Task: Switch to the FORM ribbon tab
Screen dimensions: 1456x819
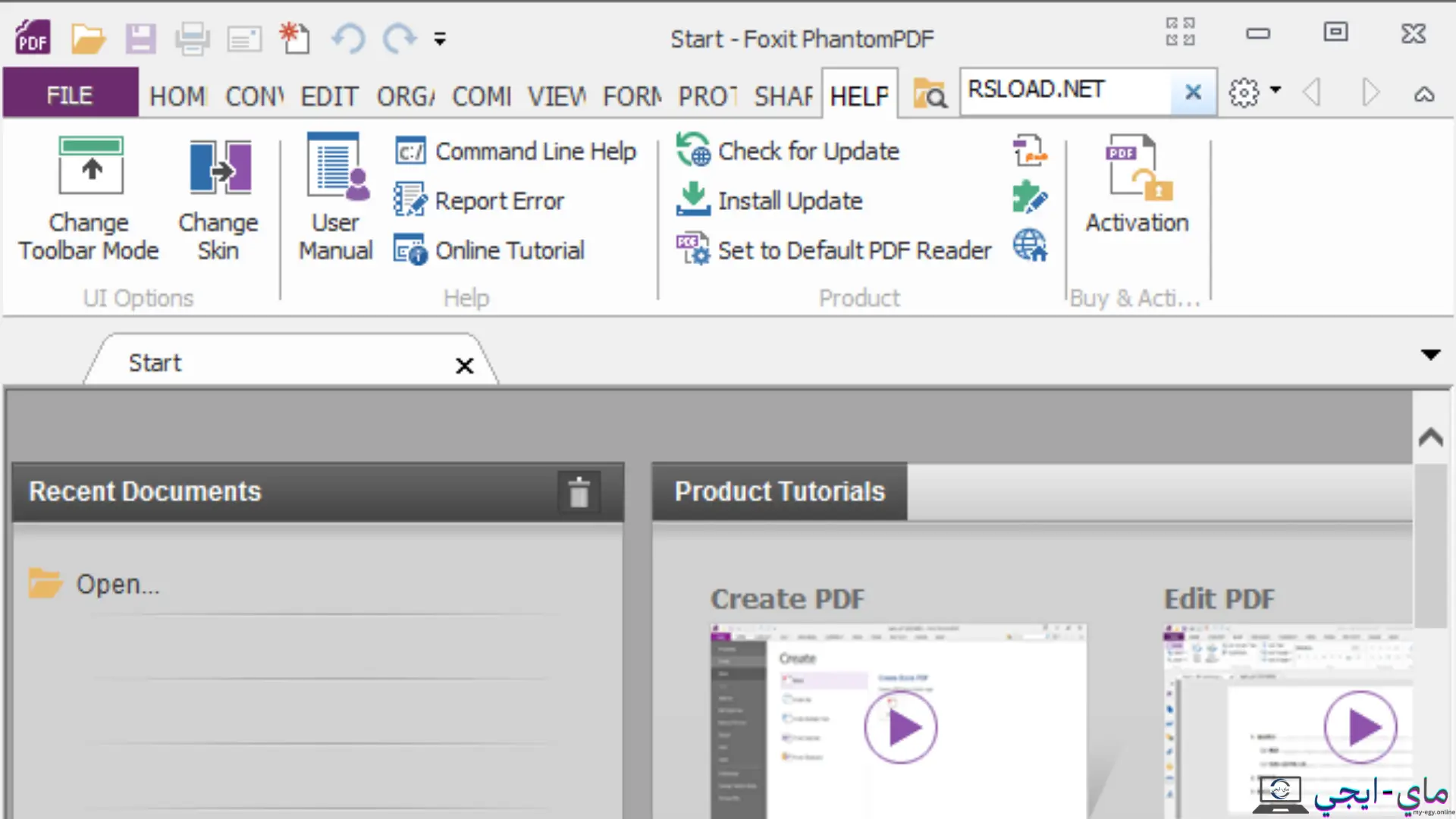Action: tap(632, 96)
